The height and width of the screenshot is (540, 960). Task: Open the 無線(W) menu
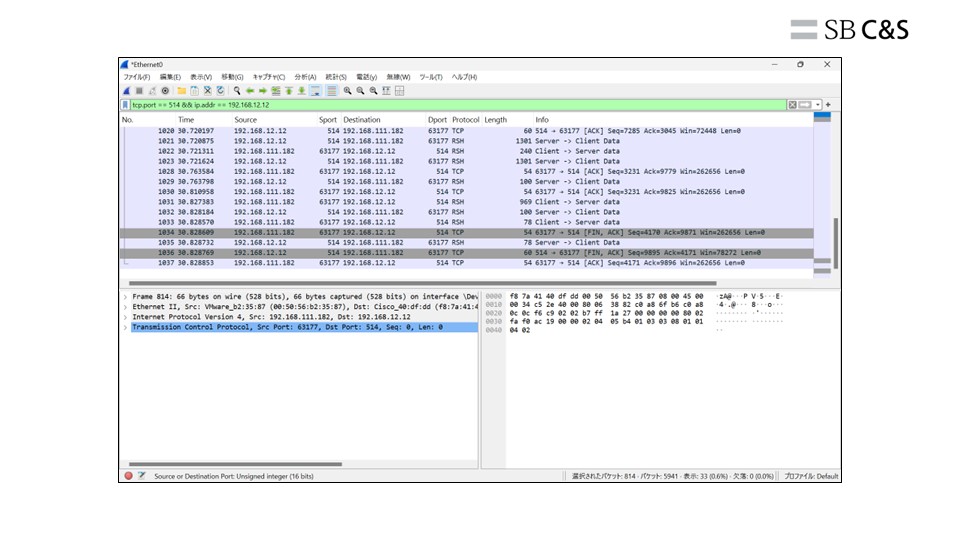coord(398,77)
